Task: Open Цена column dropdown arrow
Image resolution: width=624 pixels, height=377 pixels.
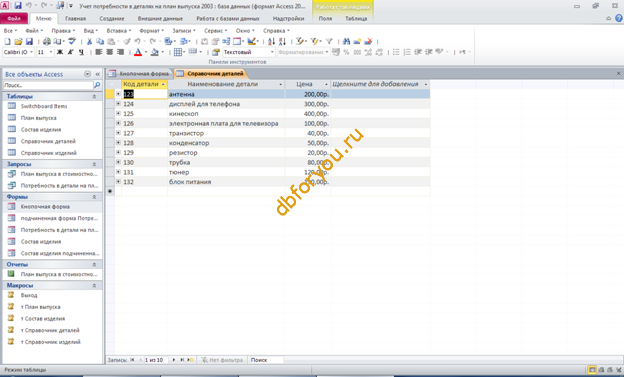Action: click(326, 84)
